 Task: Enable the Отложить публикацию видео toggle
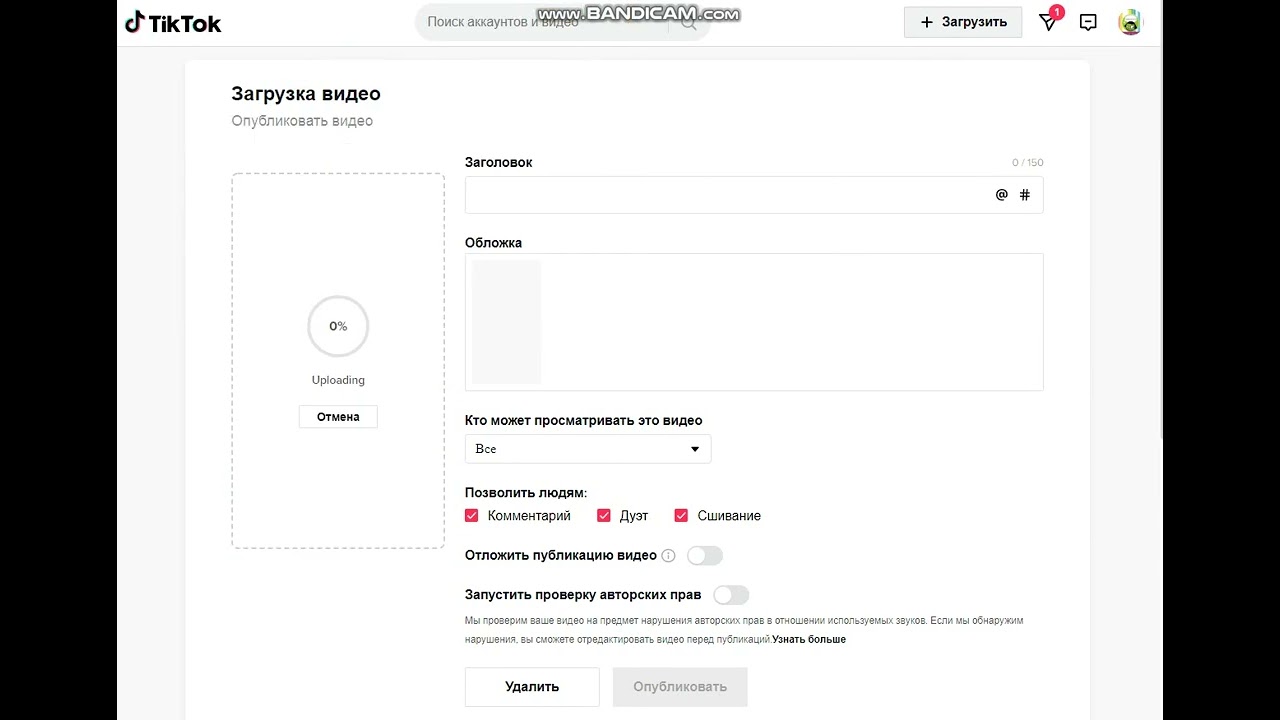point(704,556)
